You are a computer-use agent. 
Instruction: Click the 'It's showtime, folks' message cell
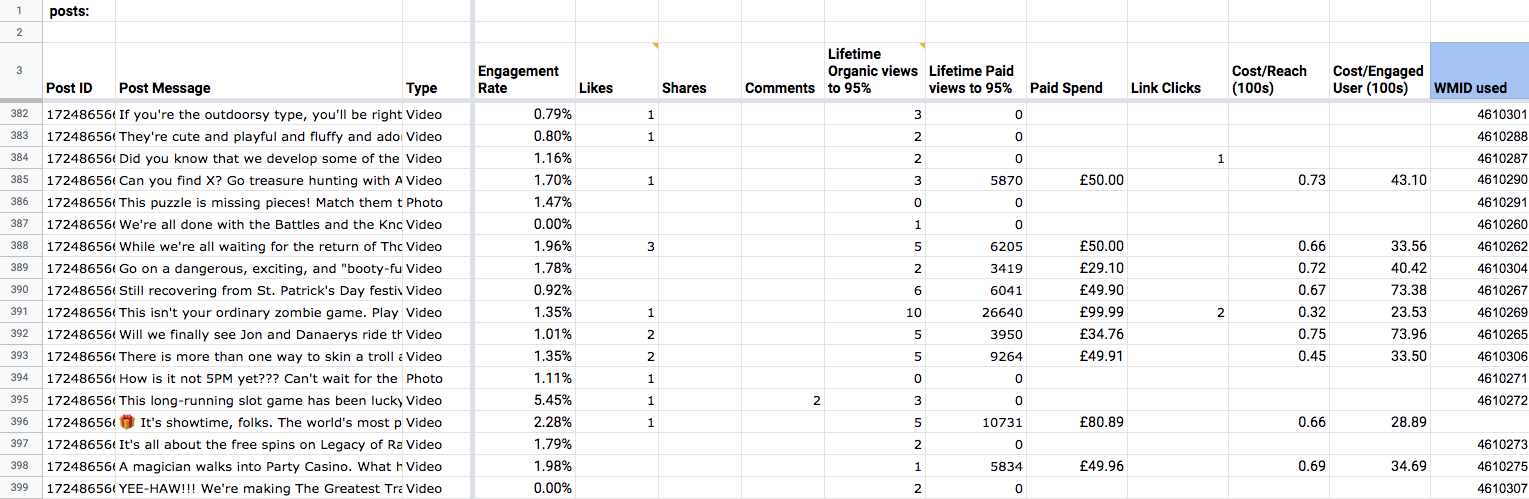tap(259, 423)
